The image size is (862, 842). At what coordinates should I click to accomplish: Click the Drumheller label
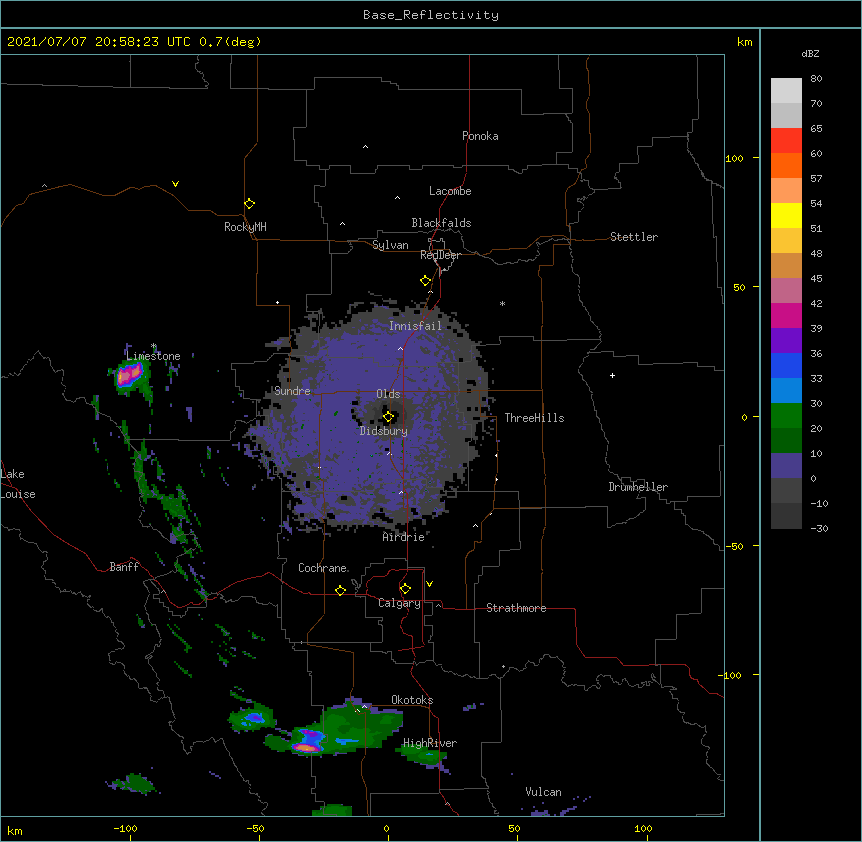click(x=638, y=487)
